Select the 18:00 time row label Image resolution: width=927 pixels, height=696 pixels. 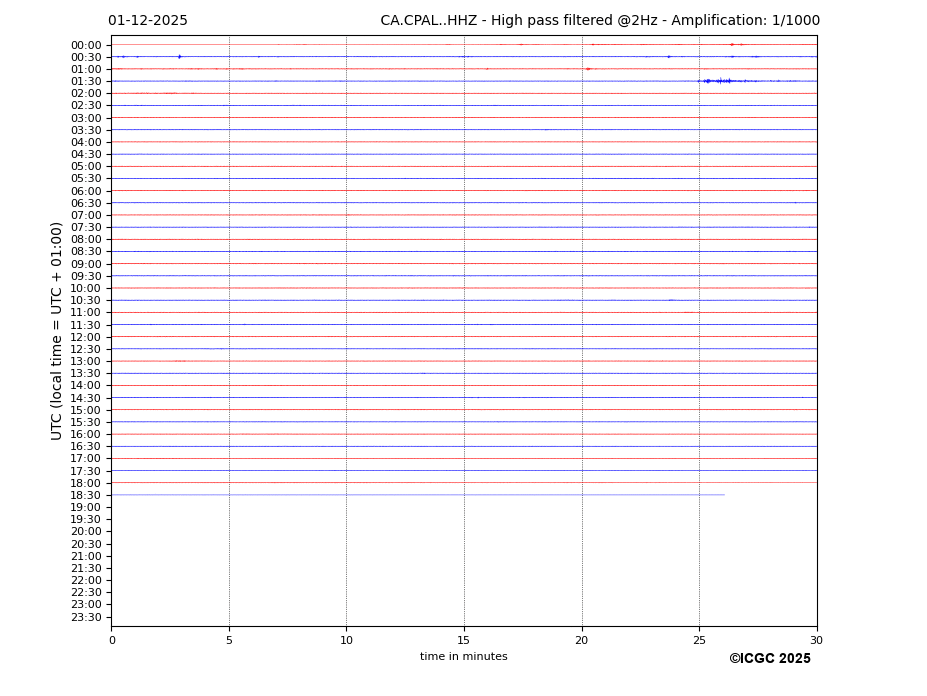(86, 483)
